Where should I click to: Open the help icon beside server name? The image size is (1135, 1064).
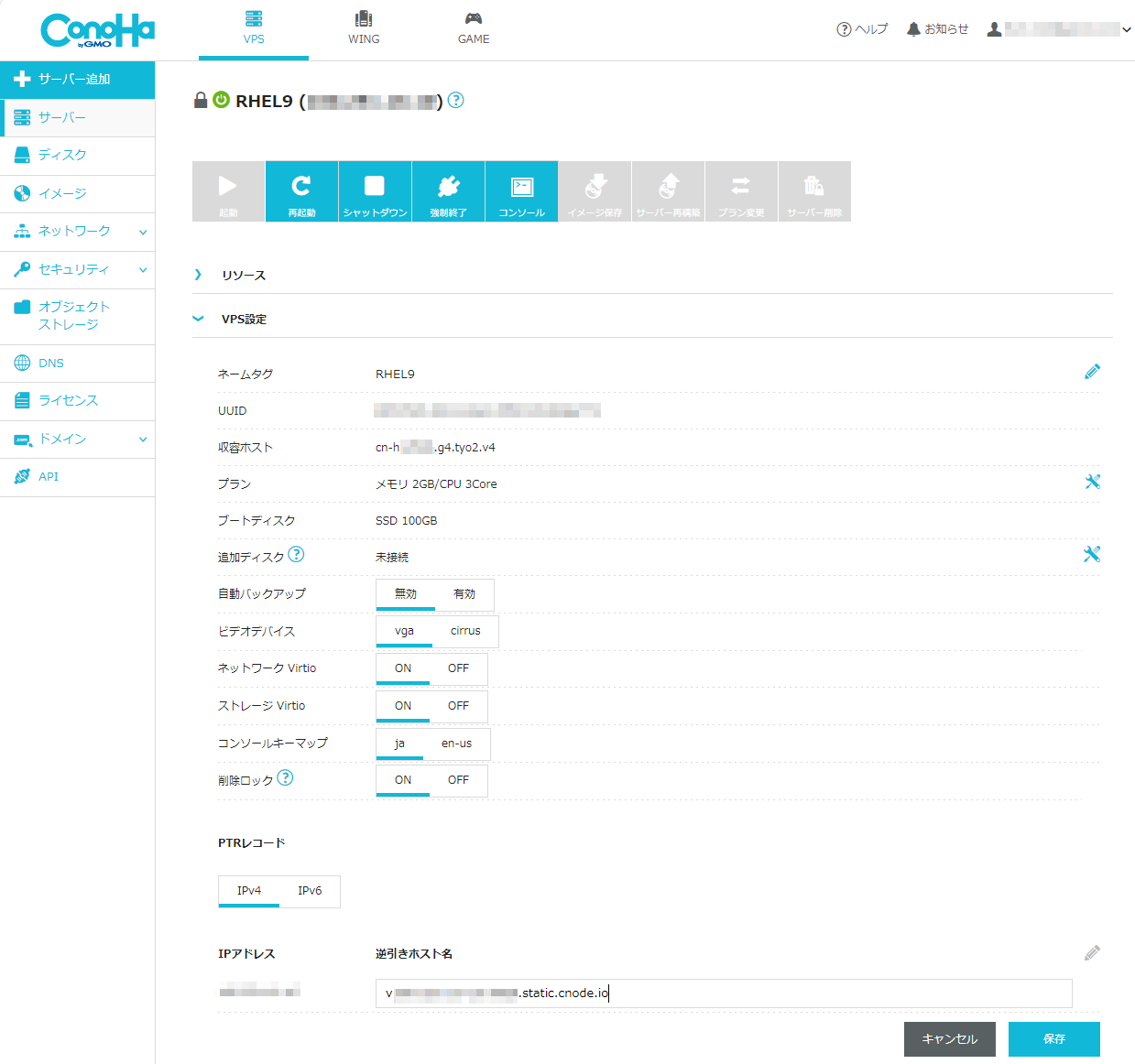click(456, 101)
